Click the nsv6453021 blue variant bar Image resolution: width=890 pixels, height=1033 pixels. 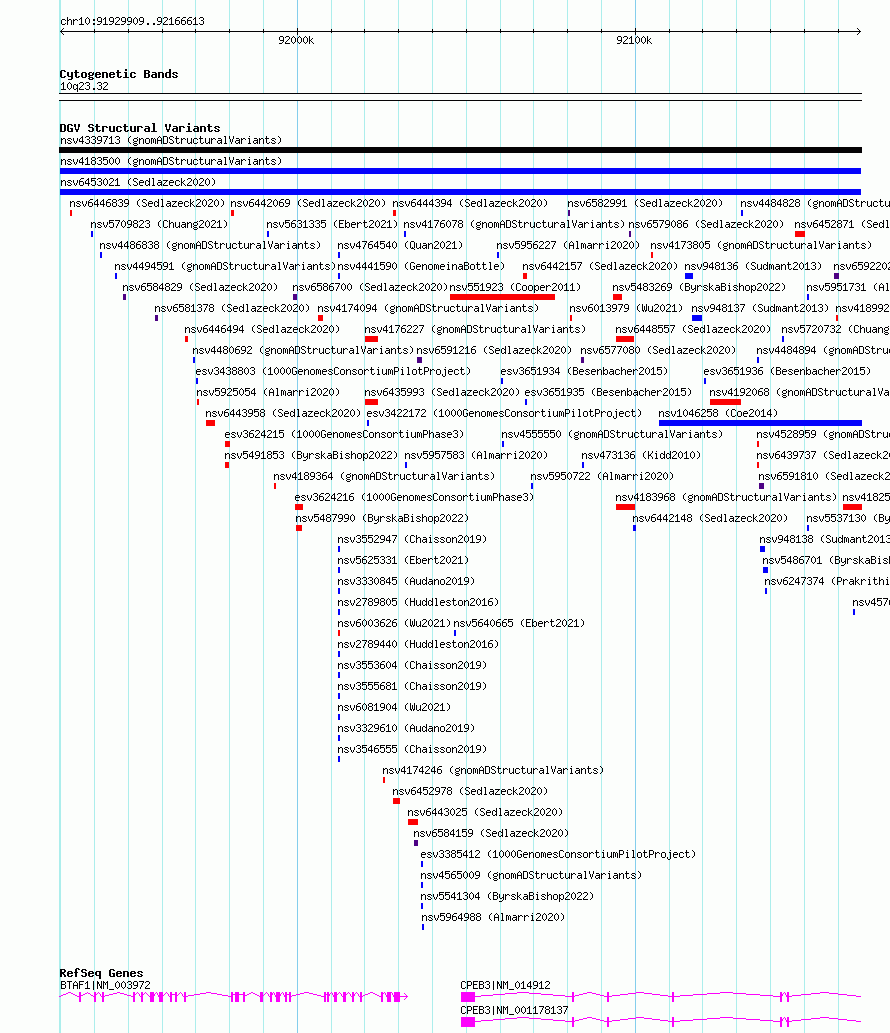tap(460, 192)
